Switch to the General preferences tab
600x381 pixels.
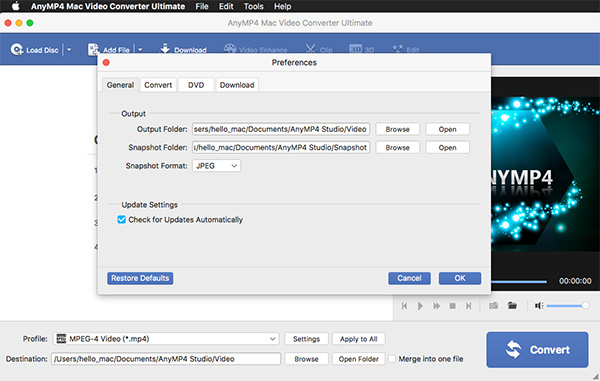click(120, 85)
